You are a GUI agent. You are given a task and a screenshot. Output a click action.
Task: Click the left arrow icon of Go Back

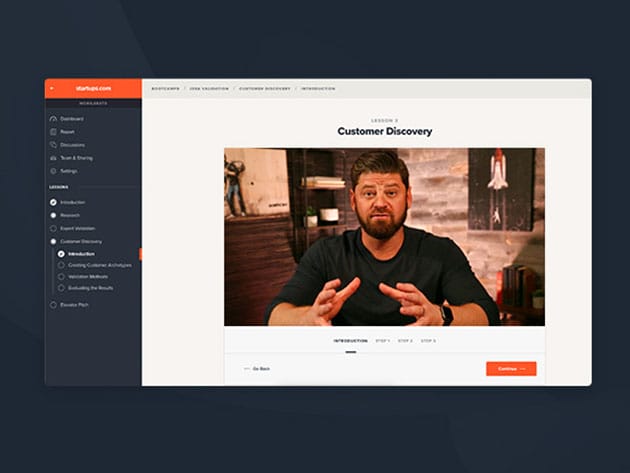pos(247,369)
